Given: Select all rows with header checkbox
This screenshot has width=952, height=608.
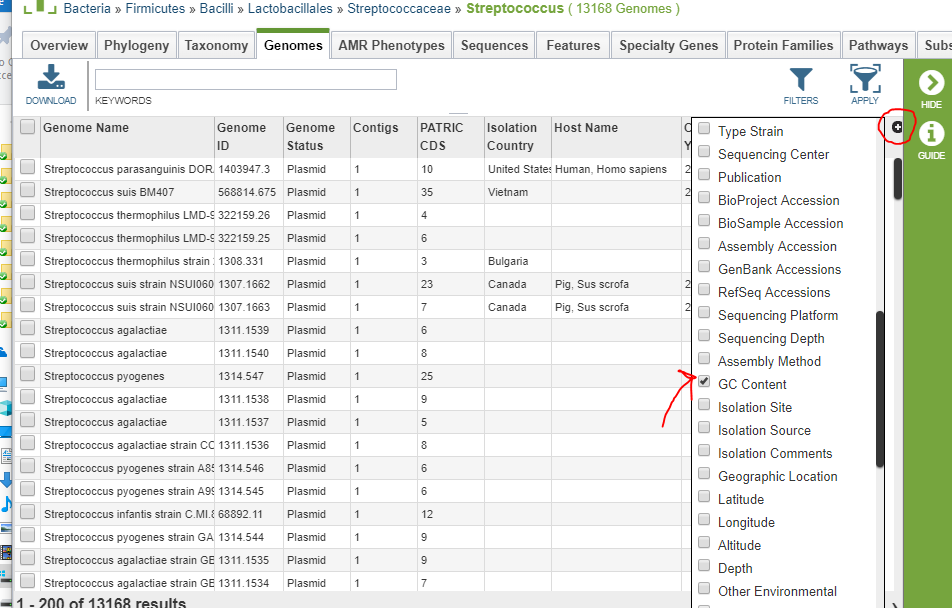Looking at the screenshot, I should point(27,126).
